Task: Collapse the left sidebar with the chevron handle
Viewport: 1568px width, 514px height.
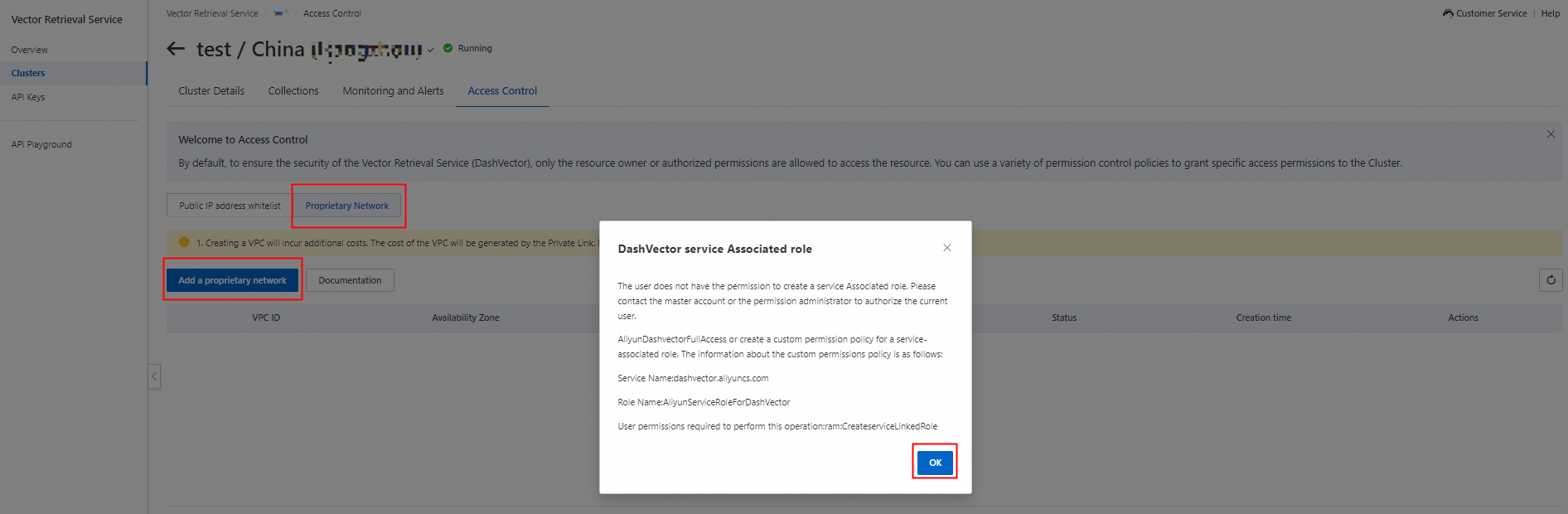Action: [154, 376]
